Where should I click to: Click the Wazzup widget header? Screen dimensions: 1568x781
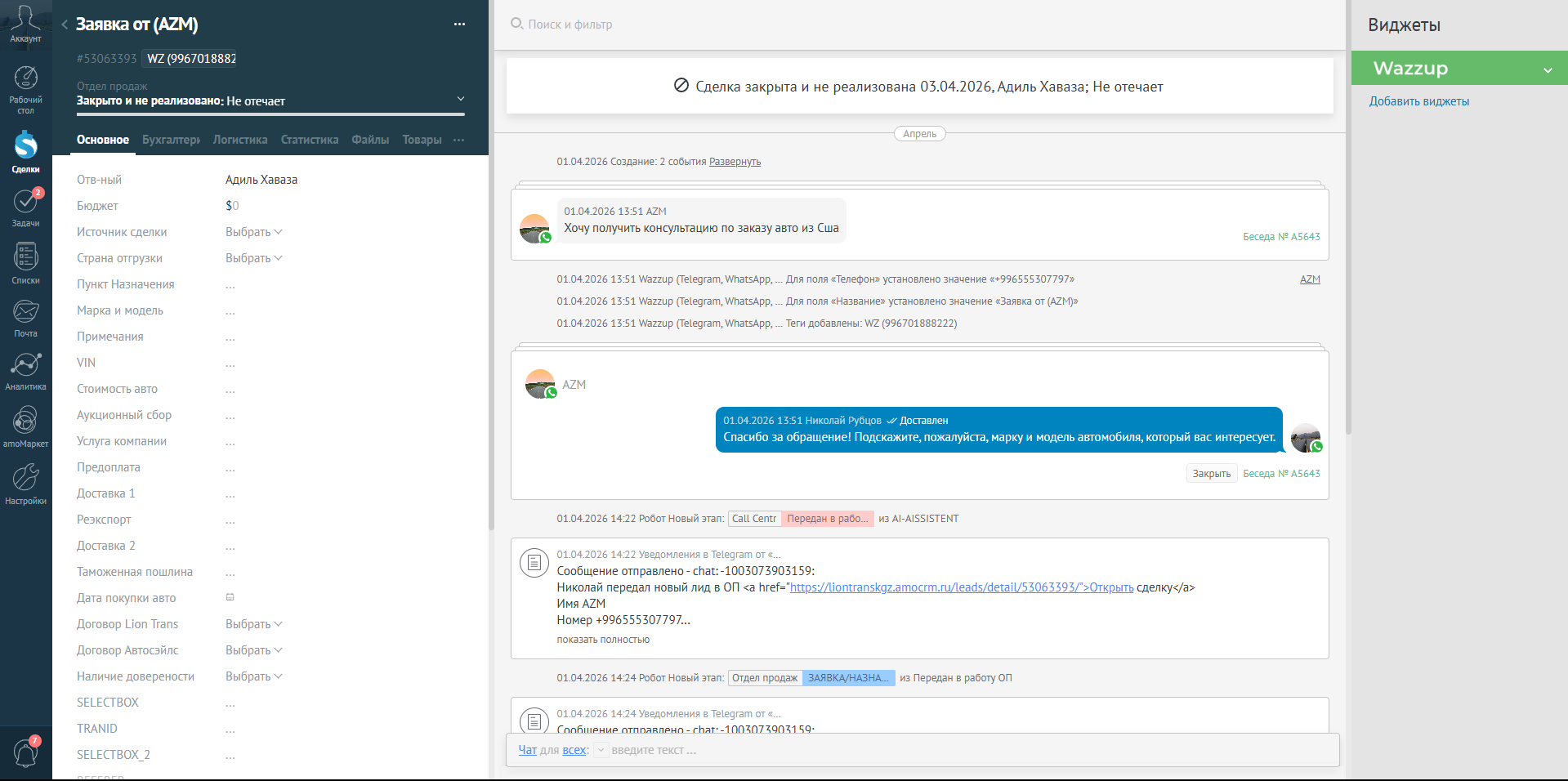tap(1459, 68)
